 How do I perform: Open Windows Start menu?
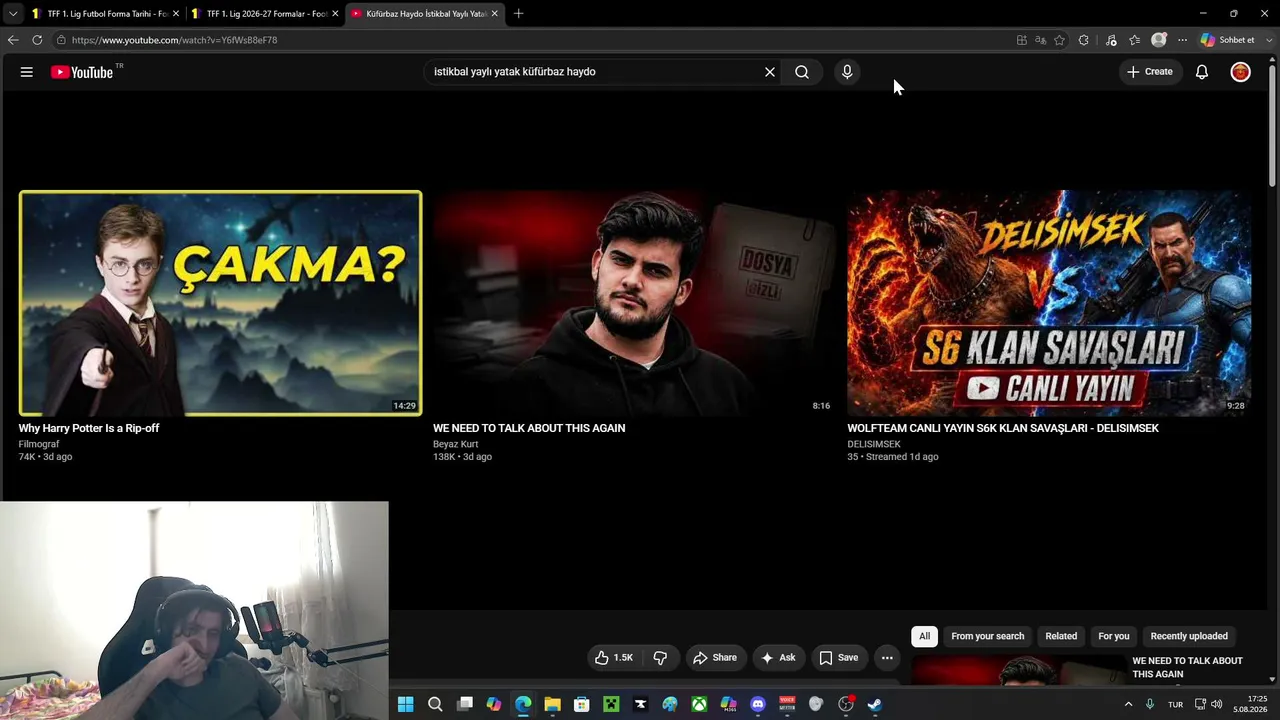pyautogui.click(x=405, y=704)
